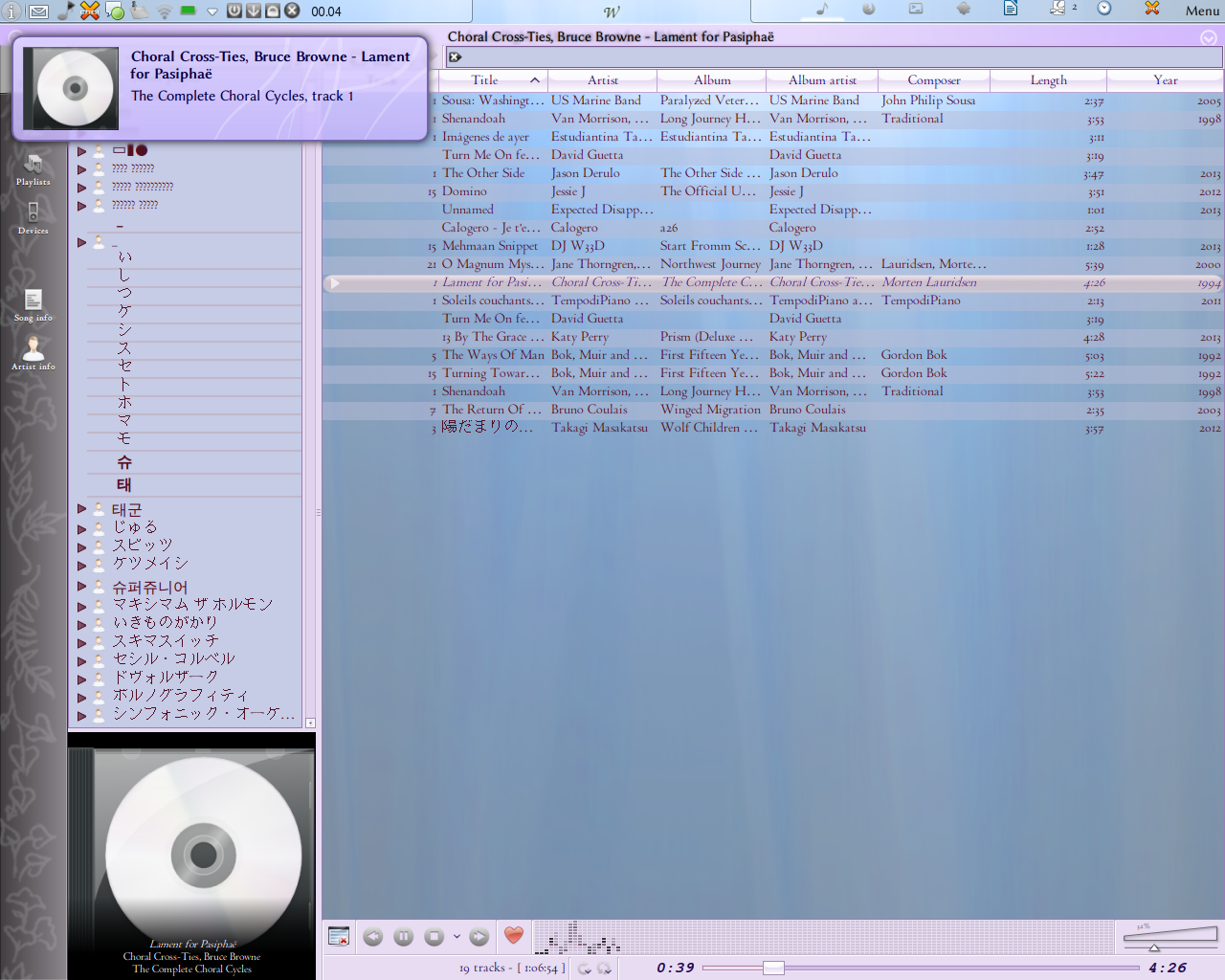Sort playlist by Title column
Image resolution: width=1225 pixels, height=980 pixels.
tap(492, 80)
